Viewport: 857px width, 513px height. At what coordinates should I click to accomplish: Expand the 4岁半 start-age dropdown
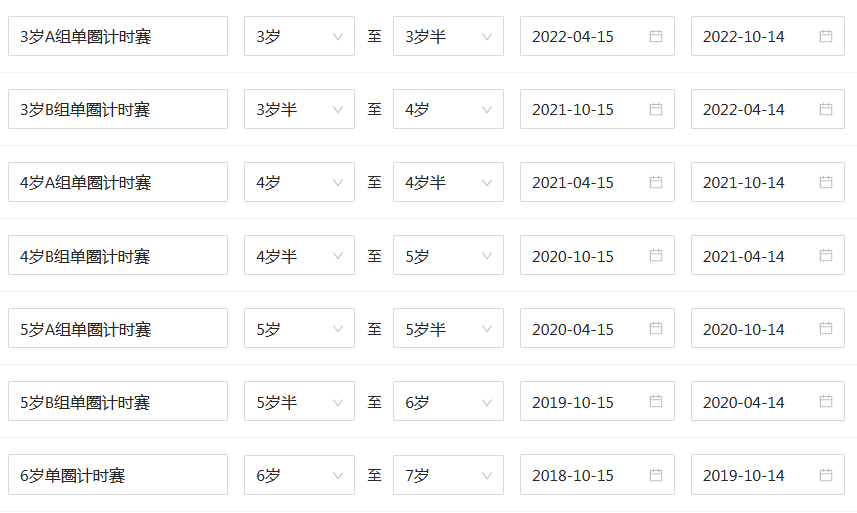(299, 256)
